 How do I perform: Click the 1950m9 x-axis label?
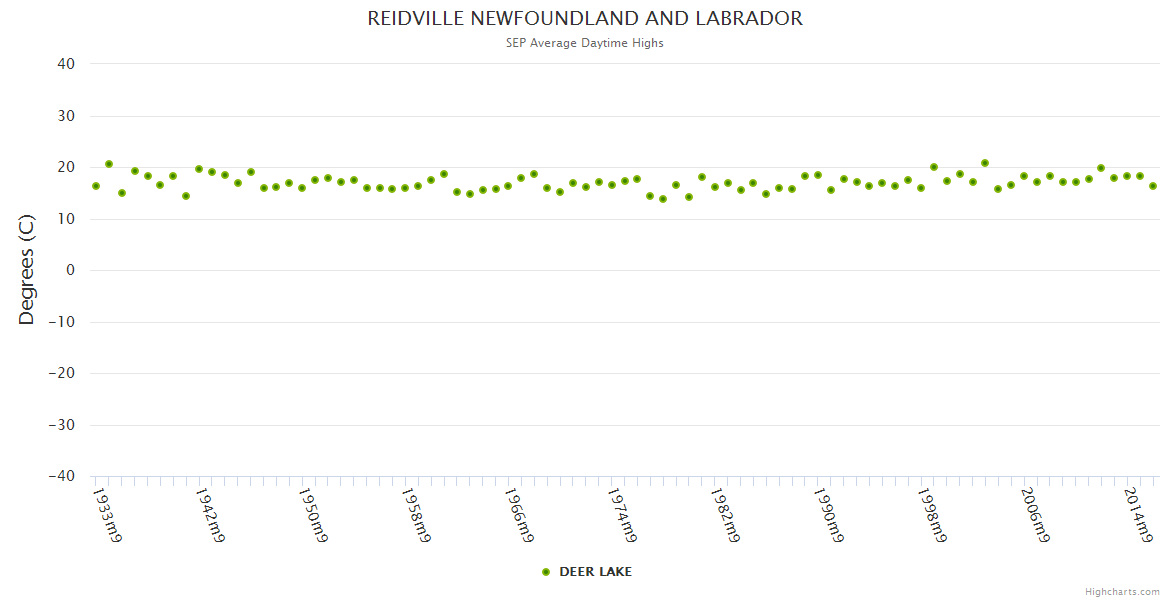[x=313, y=514]
